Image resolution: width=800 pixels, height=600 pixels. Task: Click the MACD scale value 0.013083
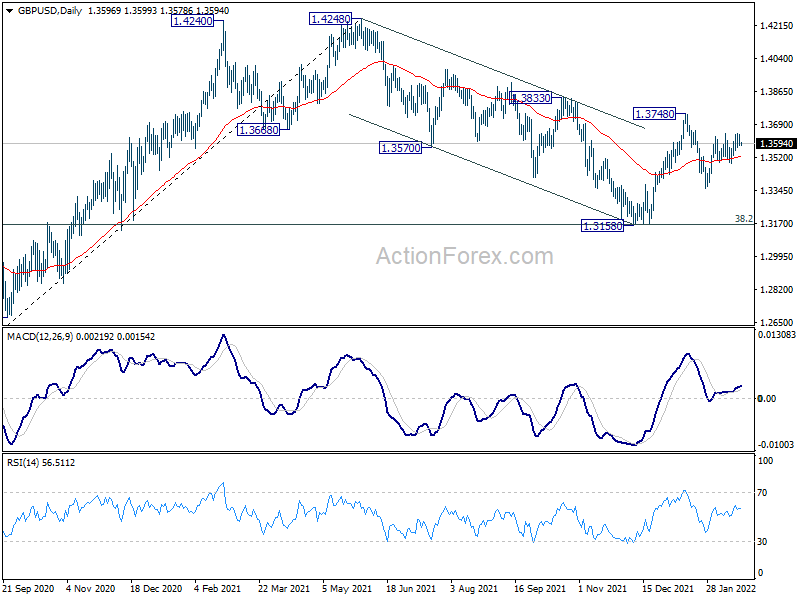click(777, 335)
